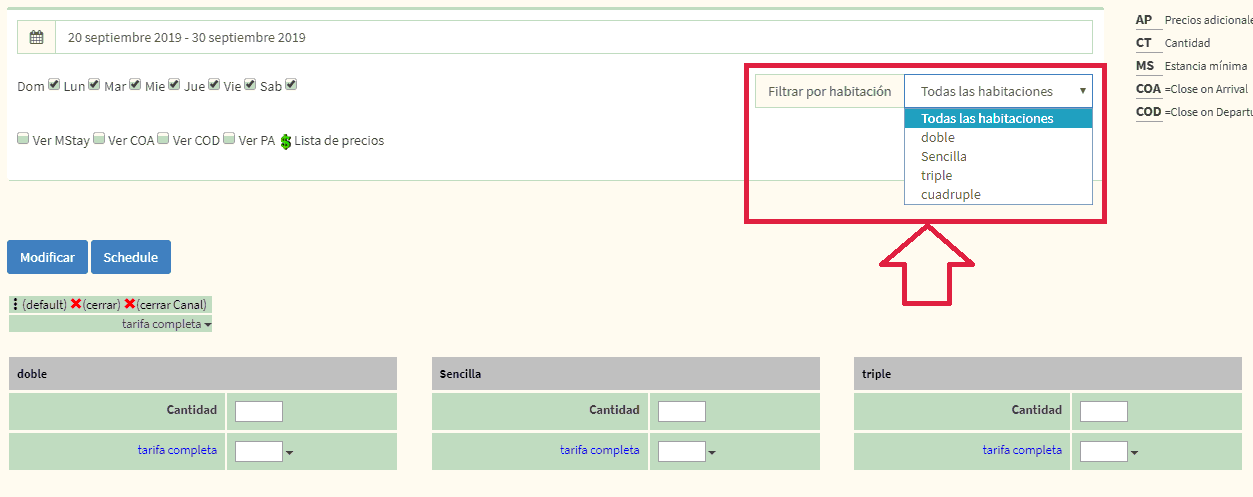Uncheck the Dom day checkbox

point(54,85)
